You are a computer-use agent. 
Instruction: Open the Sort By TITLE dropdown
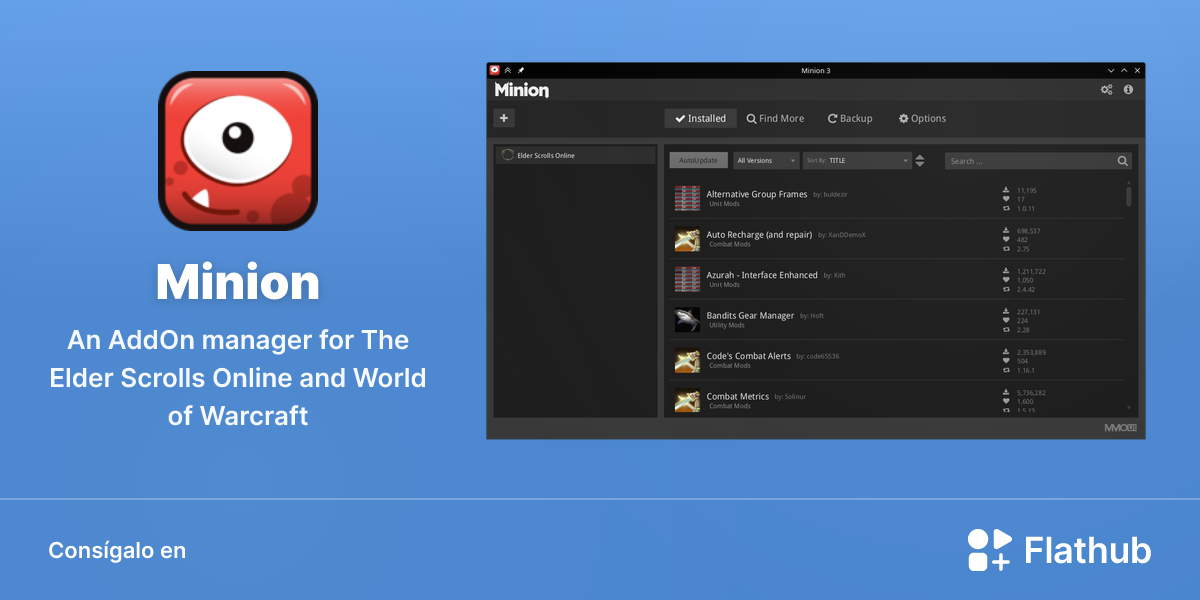[857, 161]
